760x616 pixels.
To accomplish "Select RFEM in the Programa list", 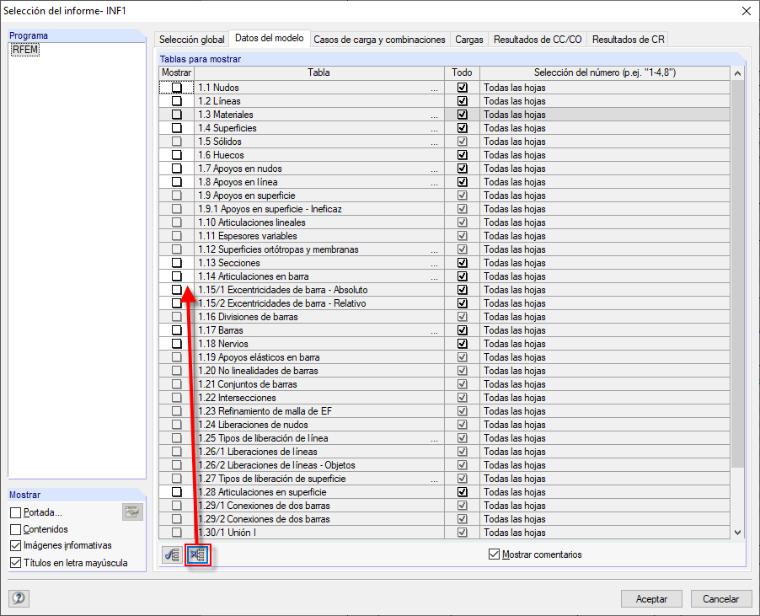I will click(25, 49).
